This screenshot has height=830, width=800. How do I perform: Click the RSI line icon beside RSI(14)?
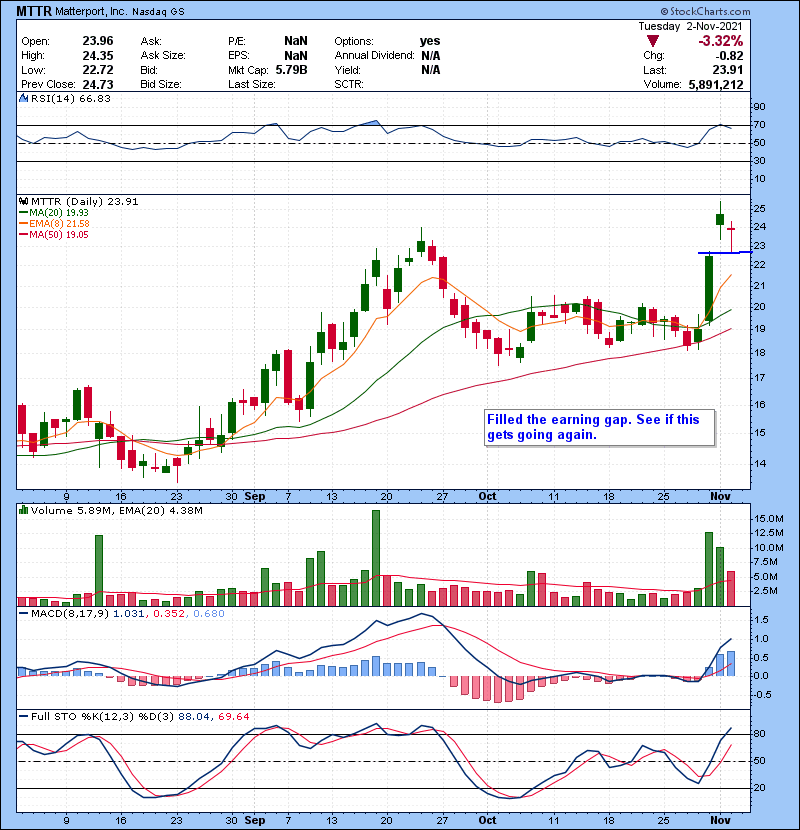pyautogui.click(x=23, y=98)
